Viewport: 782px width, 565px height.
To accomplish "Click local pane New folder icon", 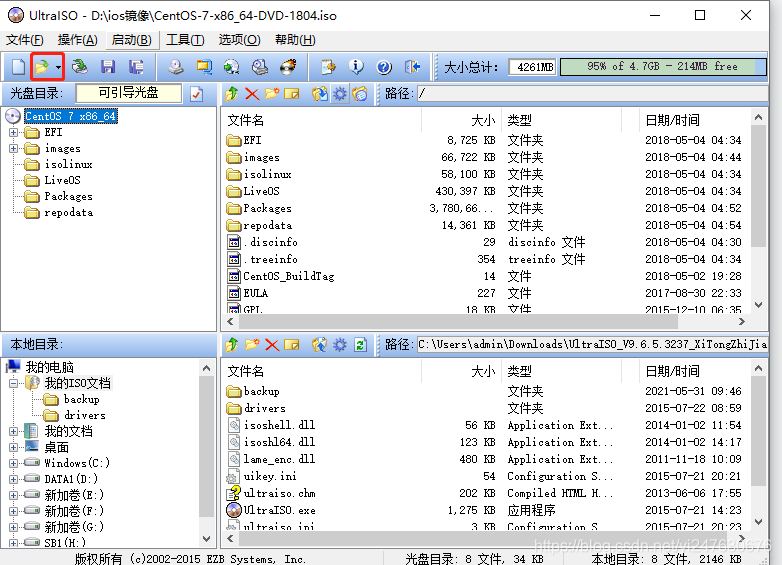I will (252, 345).
